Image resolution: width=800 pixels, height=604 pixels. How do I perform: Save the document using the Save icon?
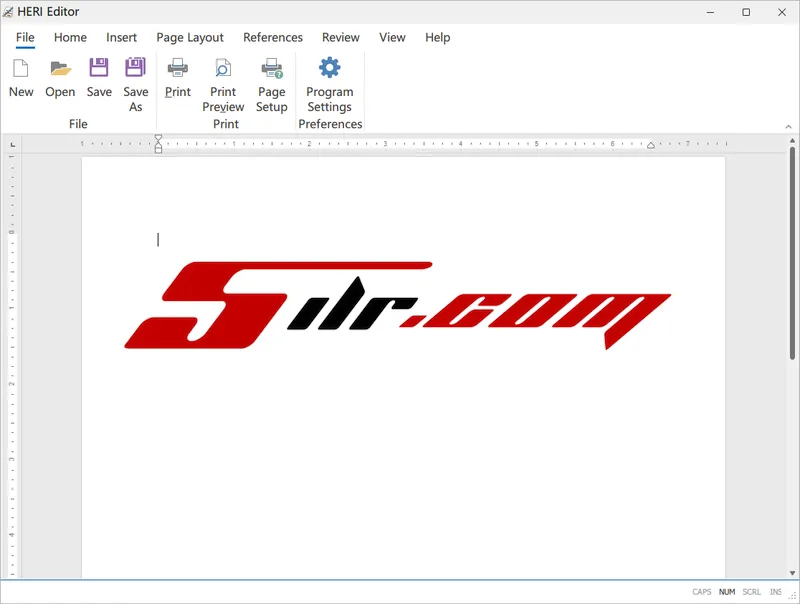pos(99,67)
